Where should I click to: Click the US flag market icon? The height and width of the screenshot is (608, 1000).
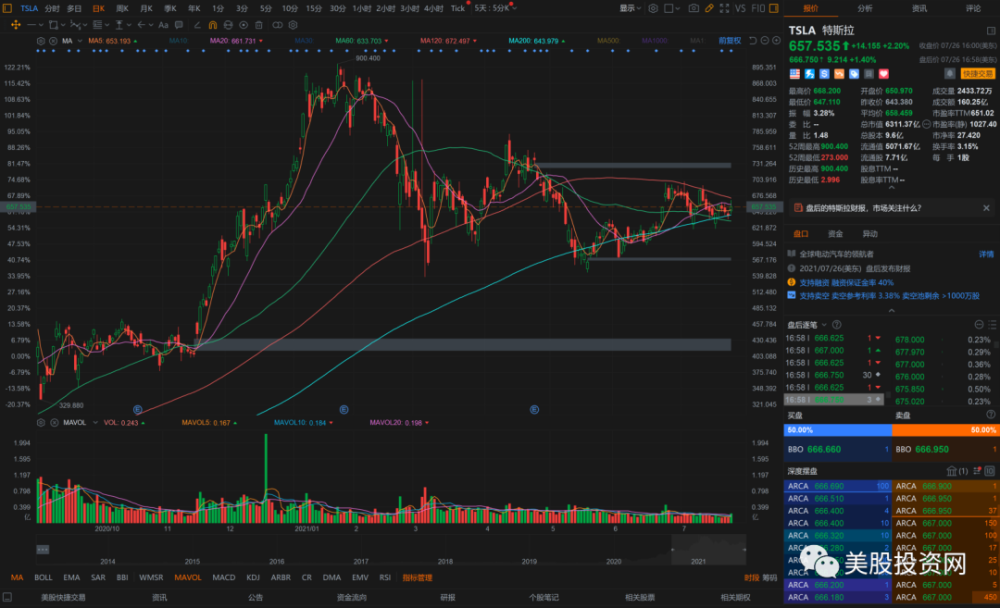795,74
